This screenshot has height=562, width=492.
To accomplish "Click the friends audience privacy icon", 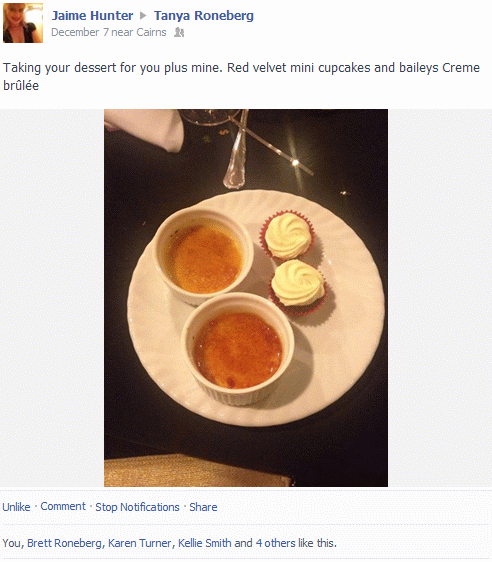I will pyautogui.click(x=179, y=33).
